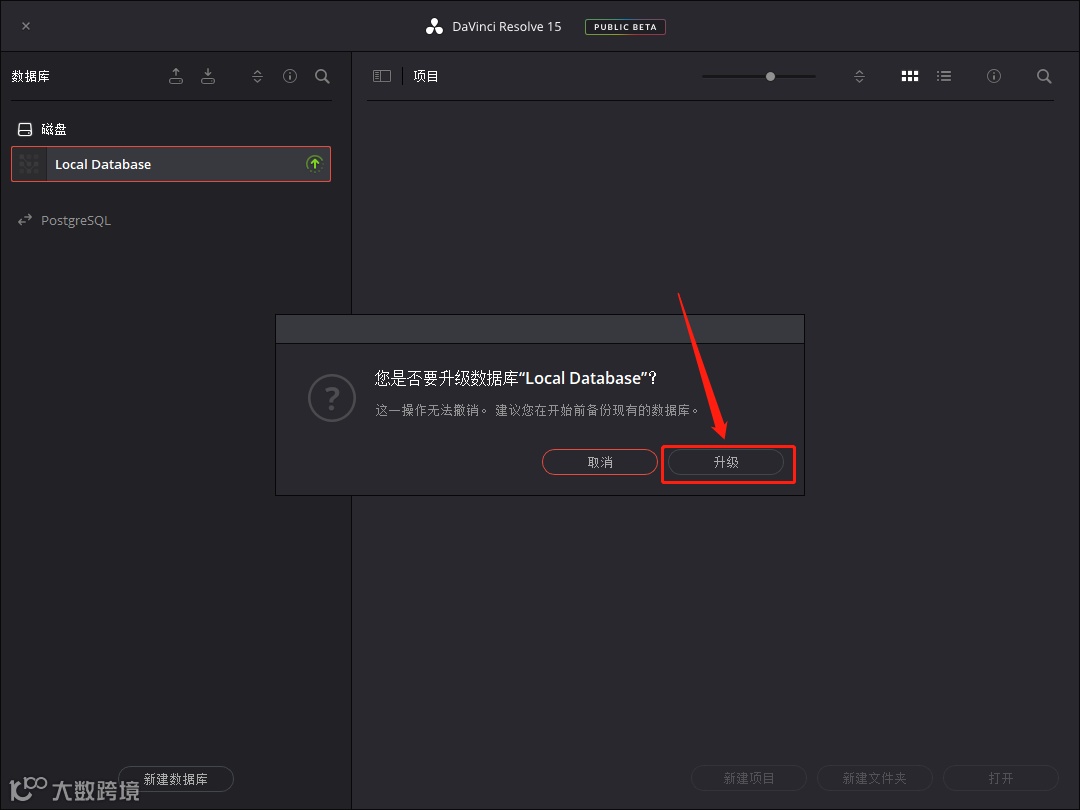Click the PUBLIC BETA badge
The image size is (1080, 810).
click(x=625, y=27)
